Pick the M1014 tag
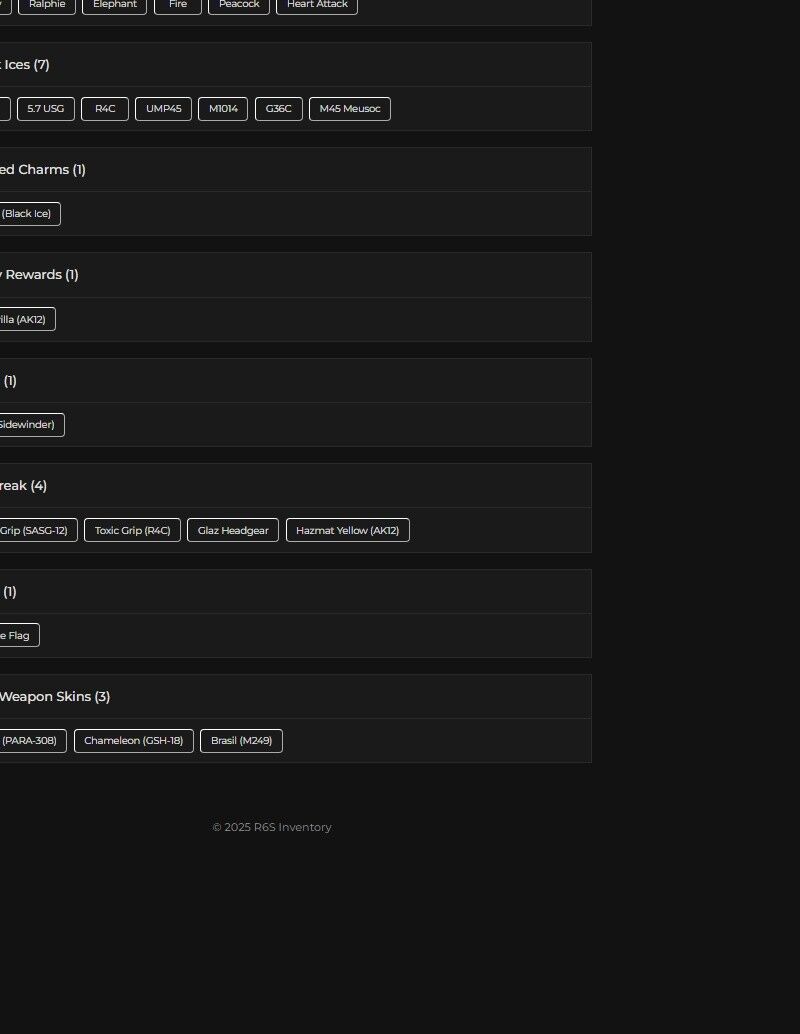The height and width of the screenshot is (1034, 800). pyautogui.click(x=223, y=109)
